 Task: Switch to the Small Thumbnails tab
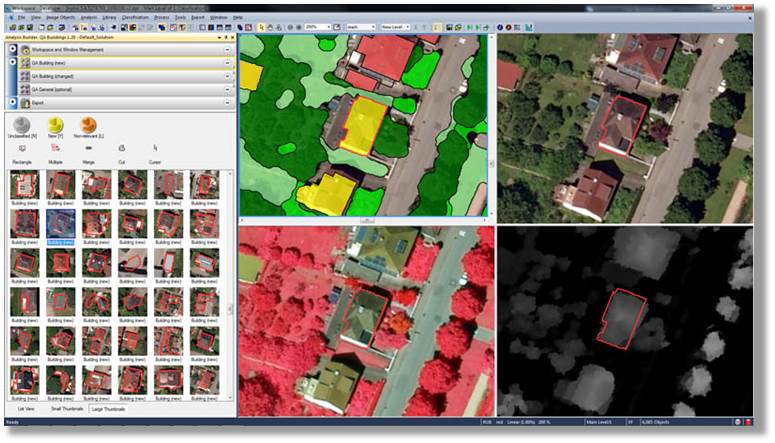point(67,409)
